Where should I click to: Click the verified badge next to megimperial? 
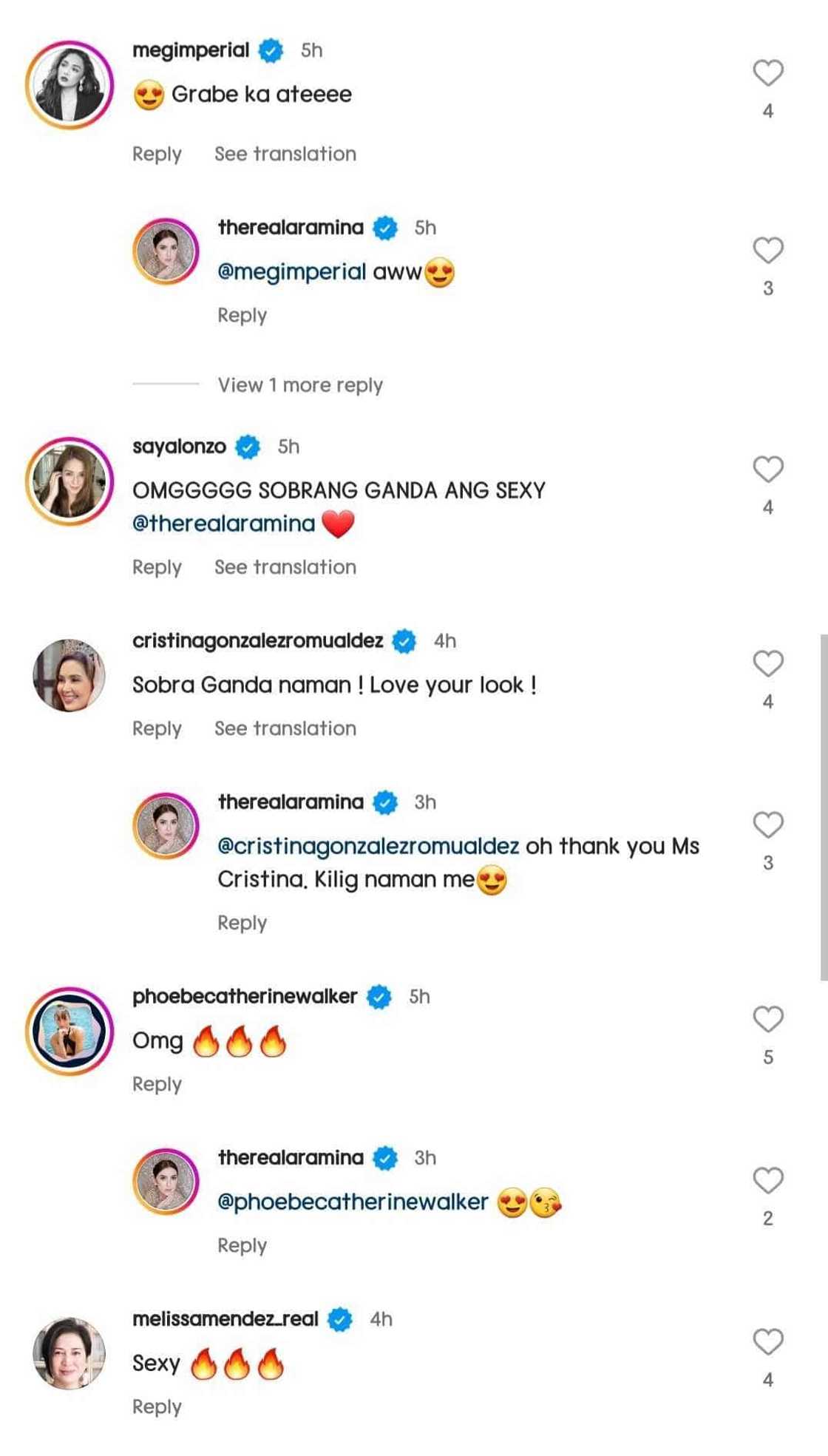271,50
